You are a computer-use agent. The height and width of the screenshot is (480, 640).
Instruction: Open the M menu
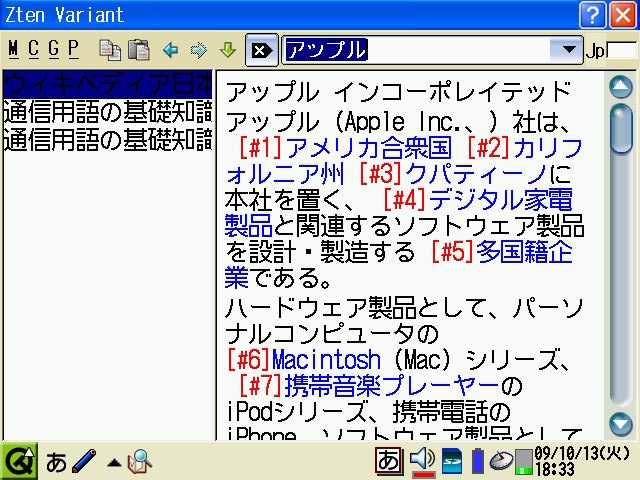click(x=13, y=49)
